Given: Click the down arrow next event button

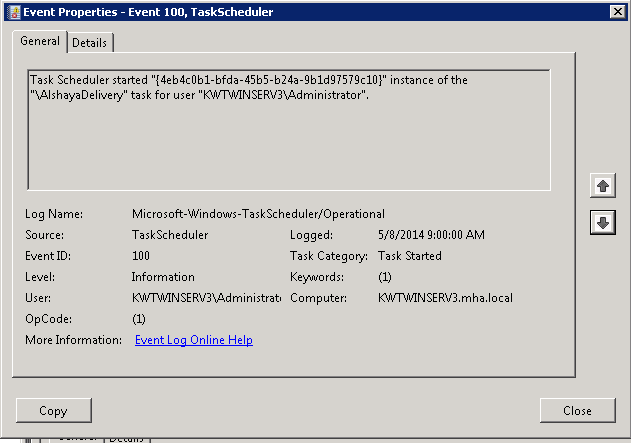Looking at the screenshot, I should coord(602,222).
